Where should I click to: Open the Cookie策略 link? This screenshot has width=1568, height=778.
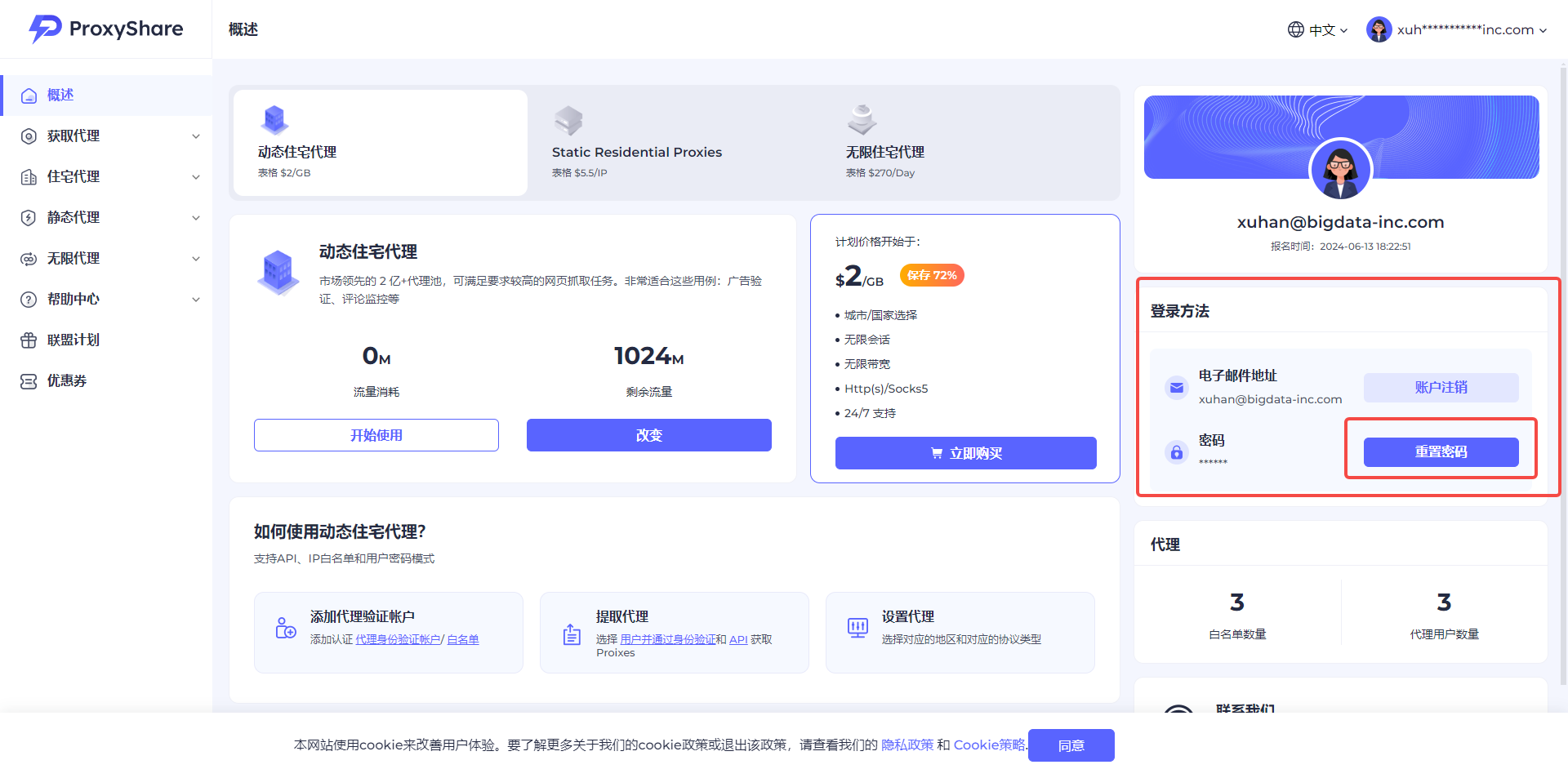pyautogui.click(x=989, y=745)
